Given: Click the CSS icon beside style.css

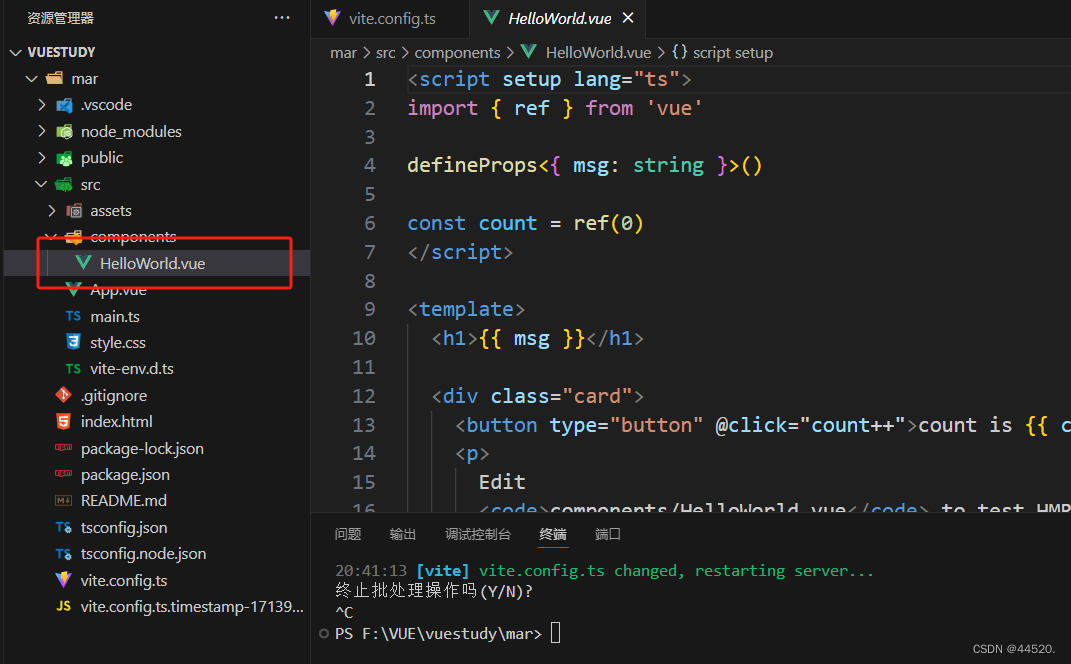Looking at the screenshot, I should point(72,342).
